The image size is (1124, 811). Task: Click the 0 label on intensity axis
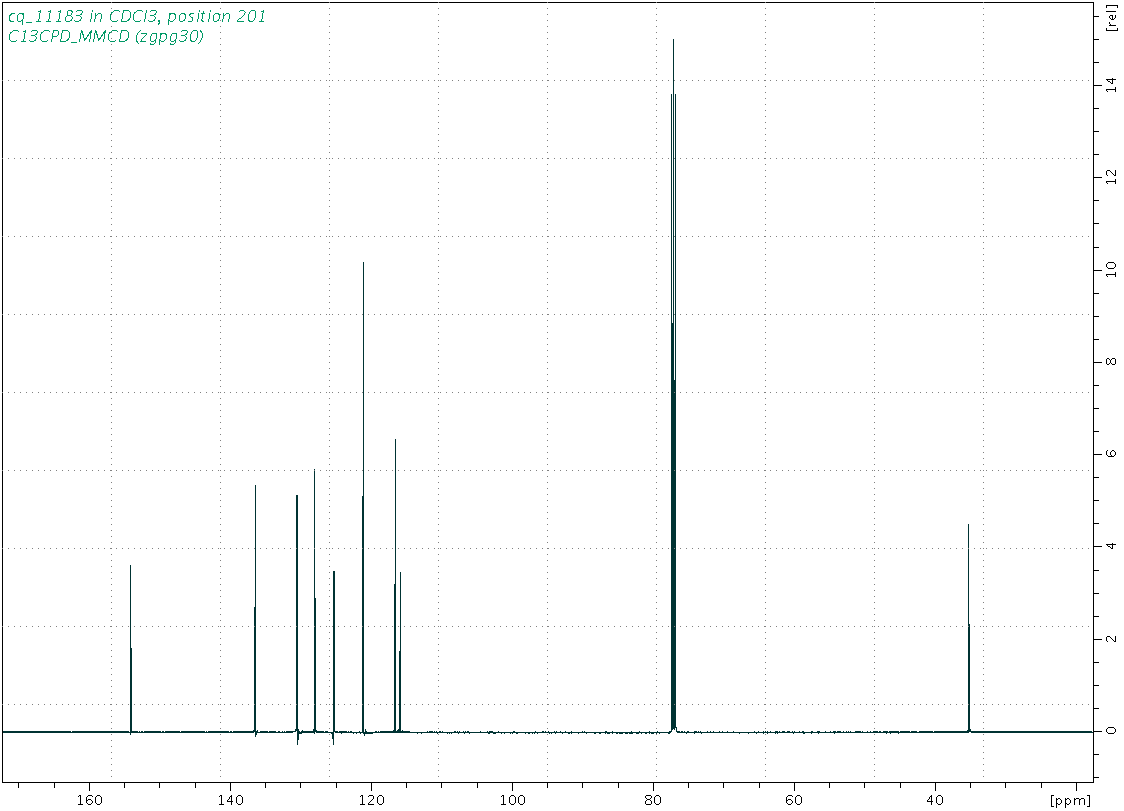click(1111, 731)
